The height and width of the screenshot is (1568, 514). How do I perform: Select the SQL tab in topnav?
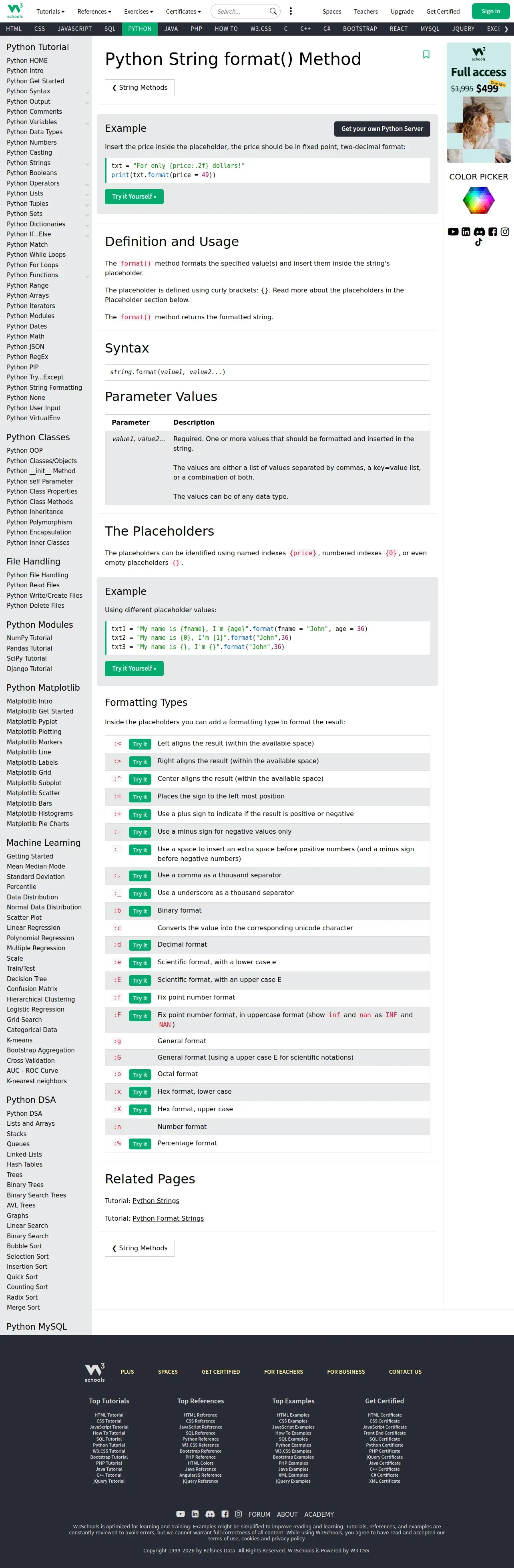(110, 28)
